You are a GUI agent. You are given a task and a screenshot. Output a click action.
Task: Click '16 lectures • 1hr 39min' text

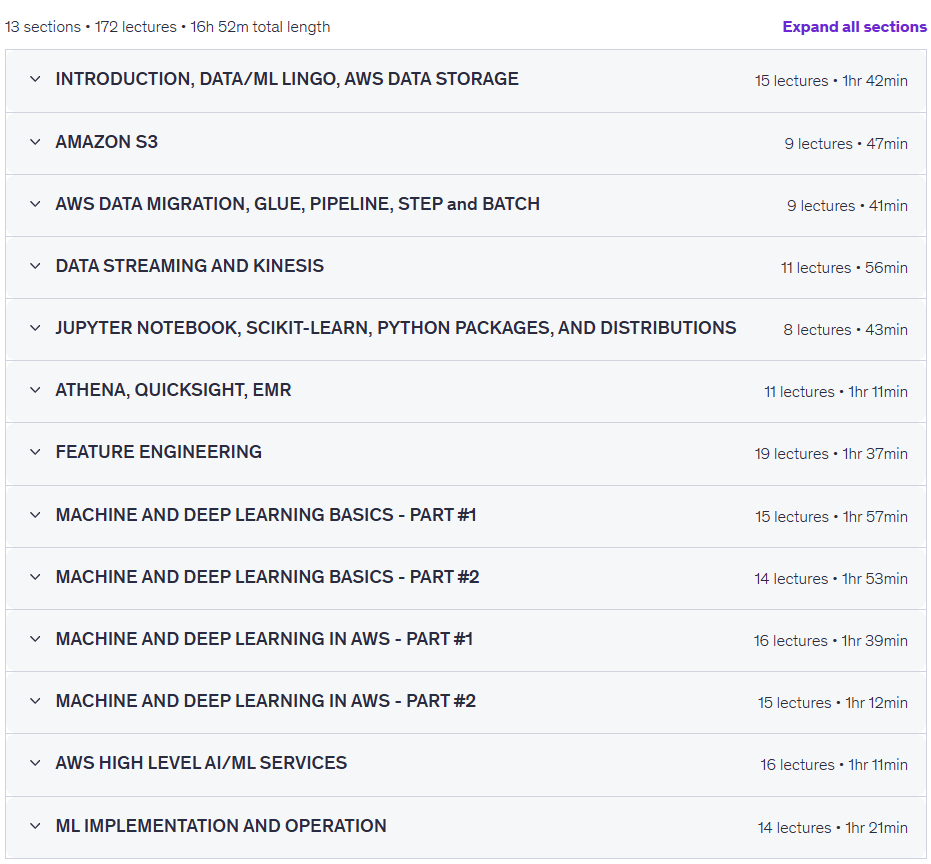(831, 641)
